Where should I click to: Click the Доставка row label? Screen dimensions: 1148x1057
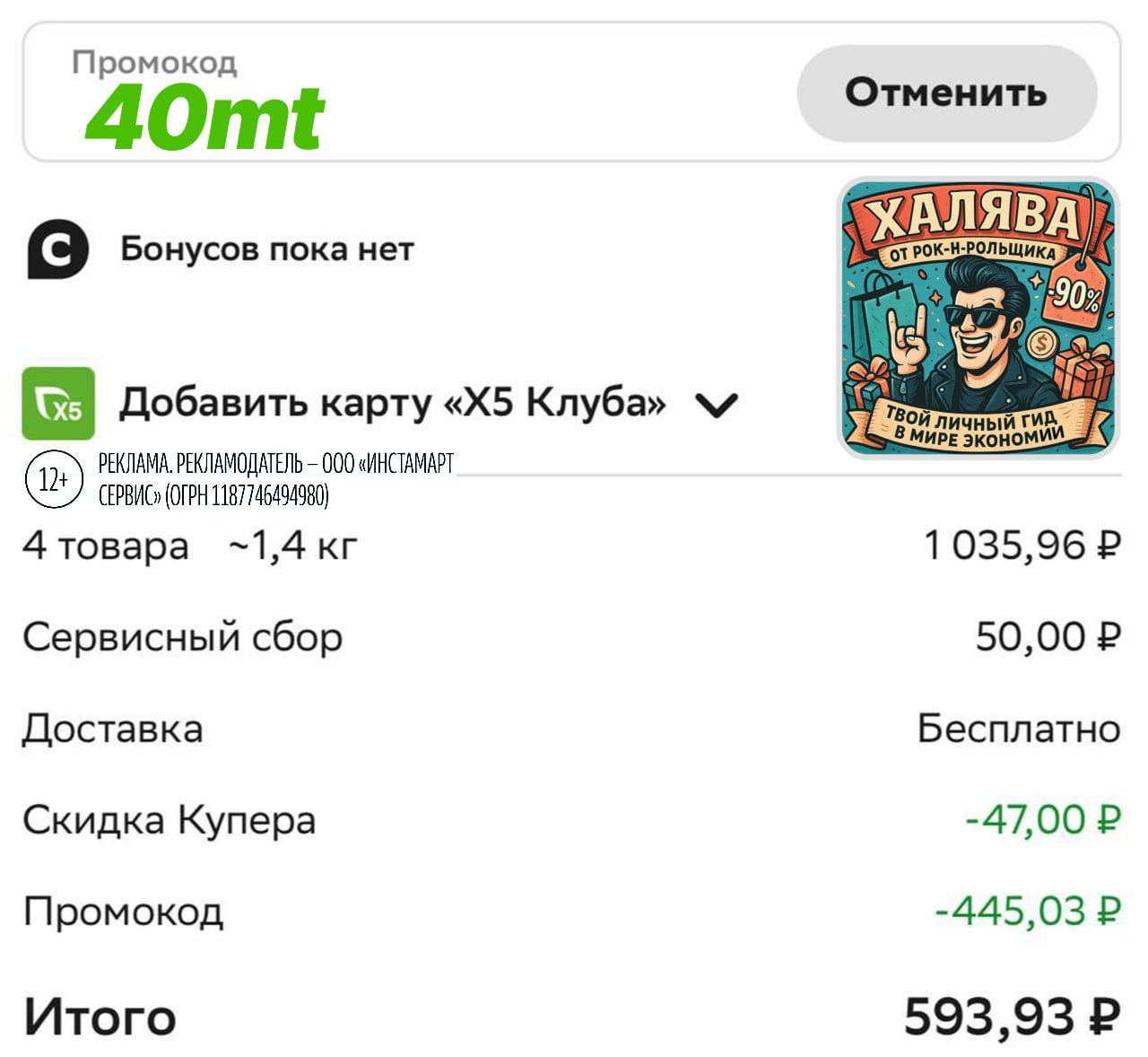tap(113, 729)
